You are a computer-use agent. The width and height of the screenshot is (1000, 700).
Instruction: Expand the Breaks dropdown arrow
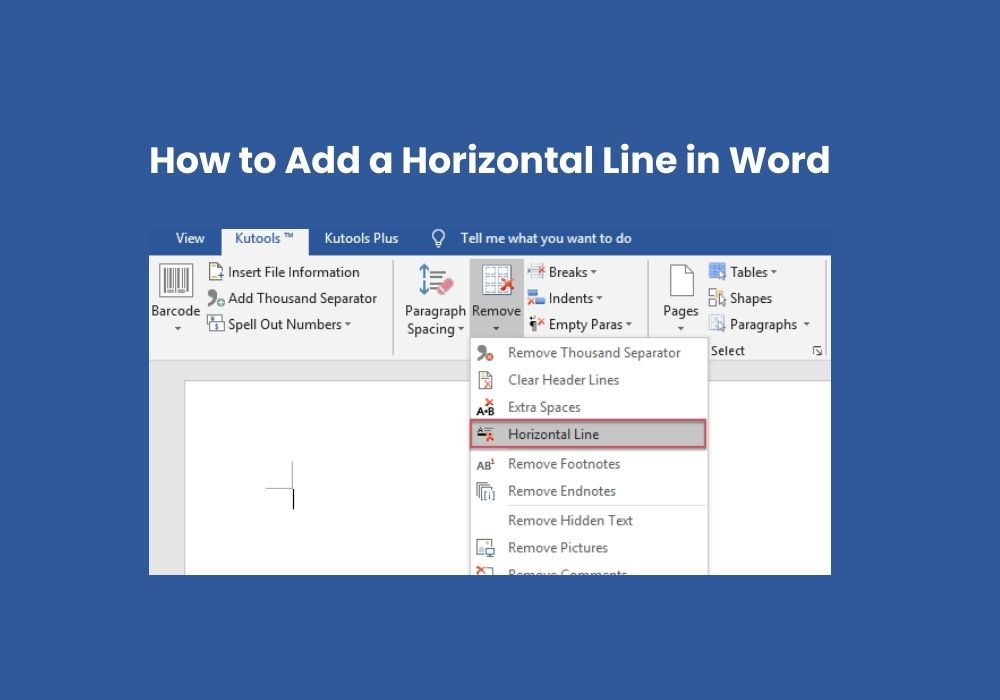coord(594,272)
